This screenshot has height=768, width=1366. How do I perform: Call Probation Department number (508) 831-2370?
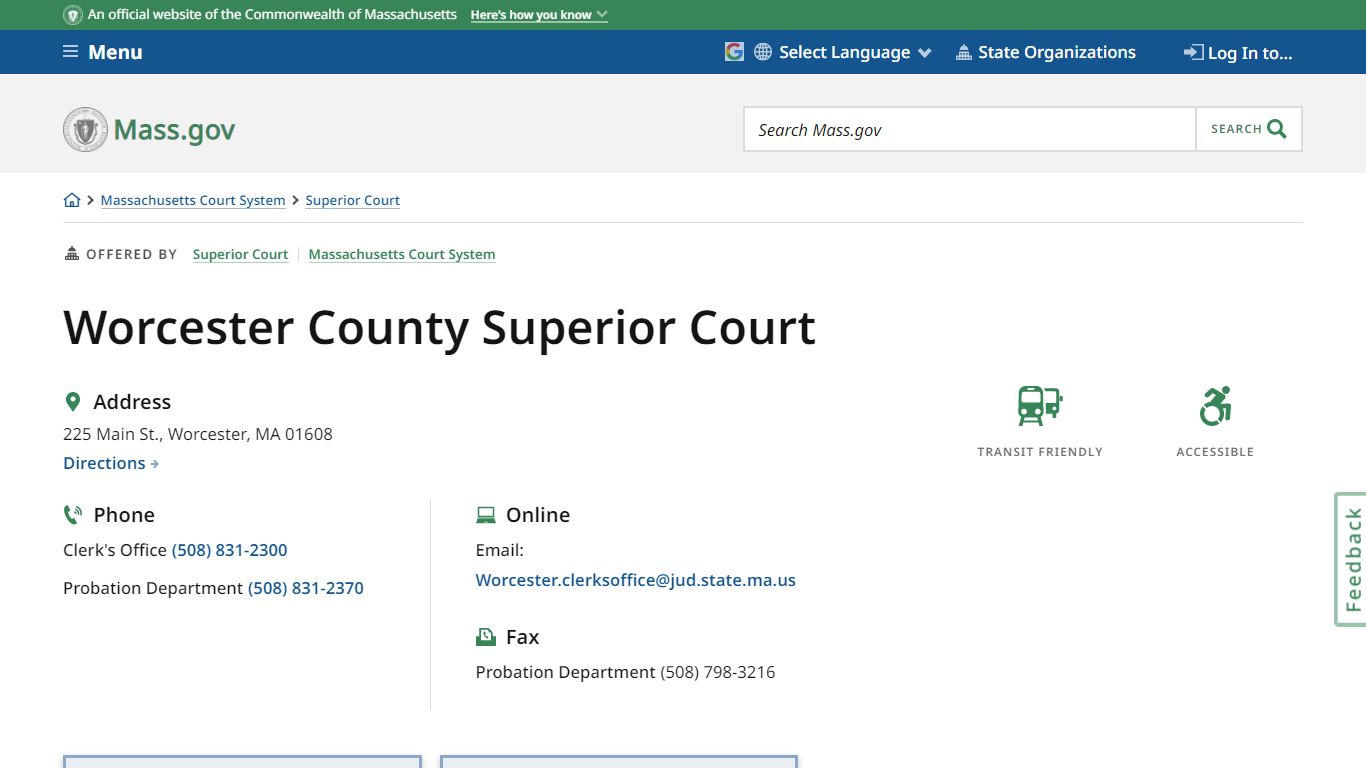coord(306,588)
